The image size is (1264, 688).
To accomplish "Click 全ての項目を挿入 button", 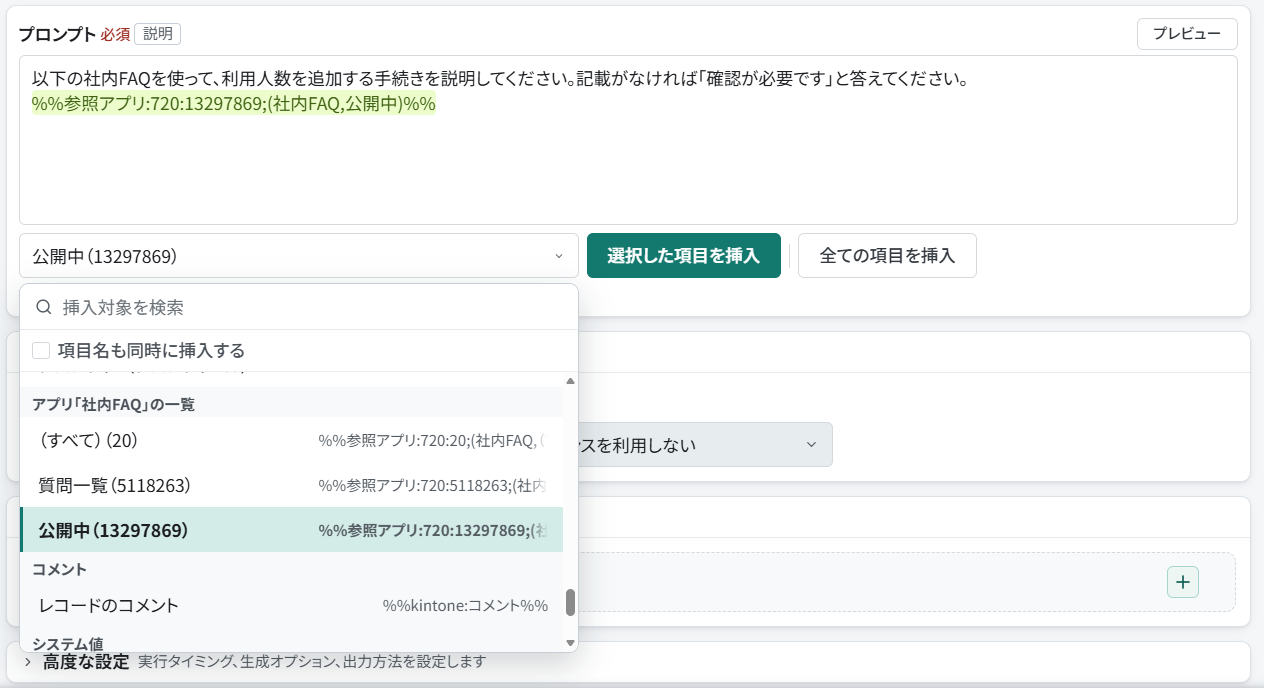I will pyautogui.click(x=887, y=256).
